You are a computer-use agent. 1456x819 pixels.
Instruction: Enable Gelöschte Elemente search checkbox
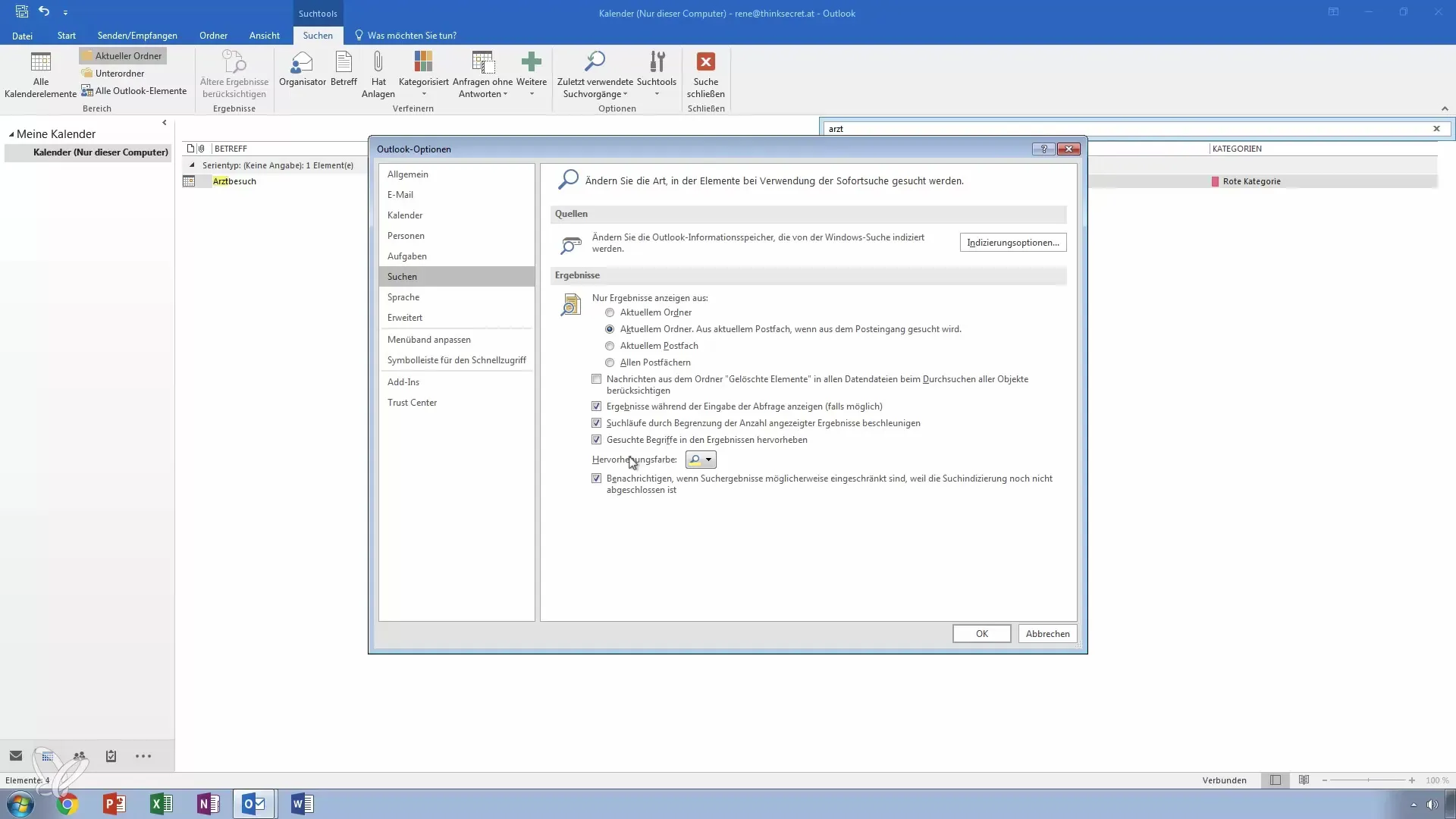coord(597,379)
